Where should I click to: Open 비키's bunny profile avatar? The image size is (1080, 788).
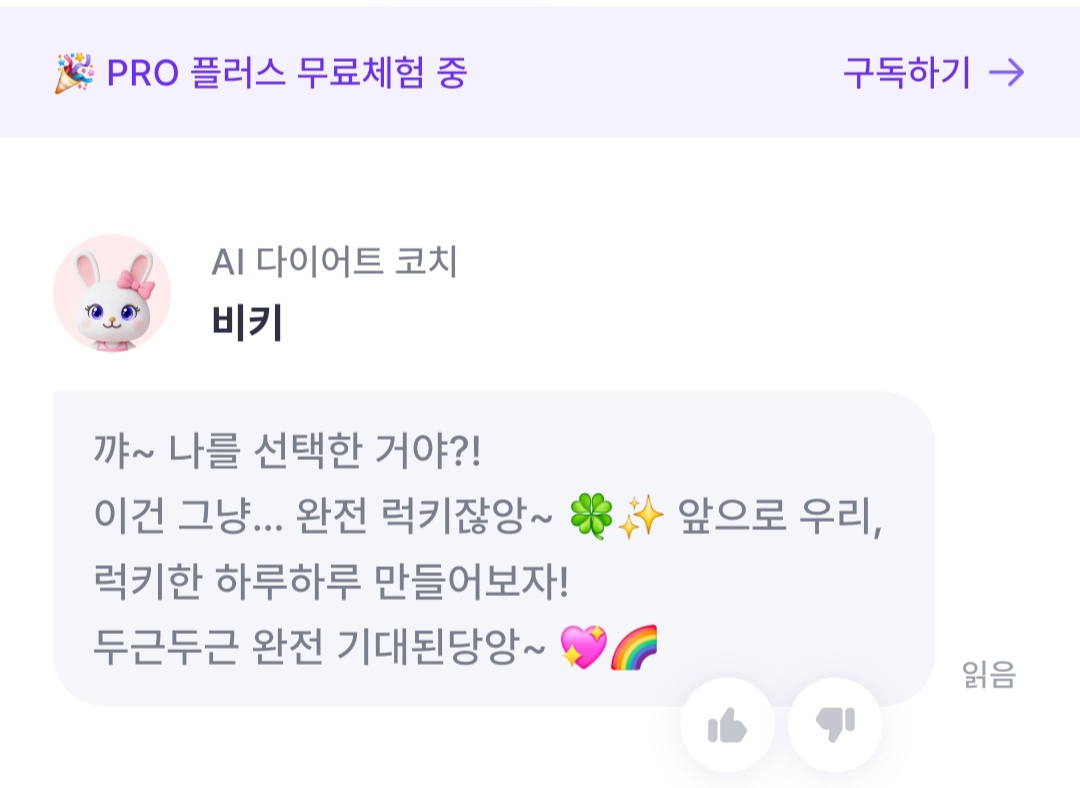coord(112,293)
